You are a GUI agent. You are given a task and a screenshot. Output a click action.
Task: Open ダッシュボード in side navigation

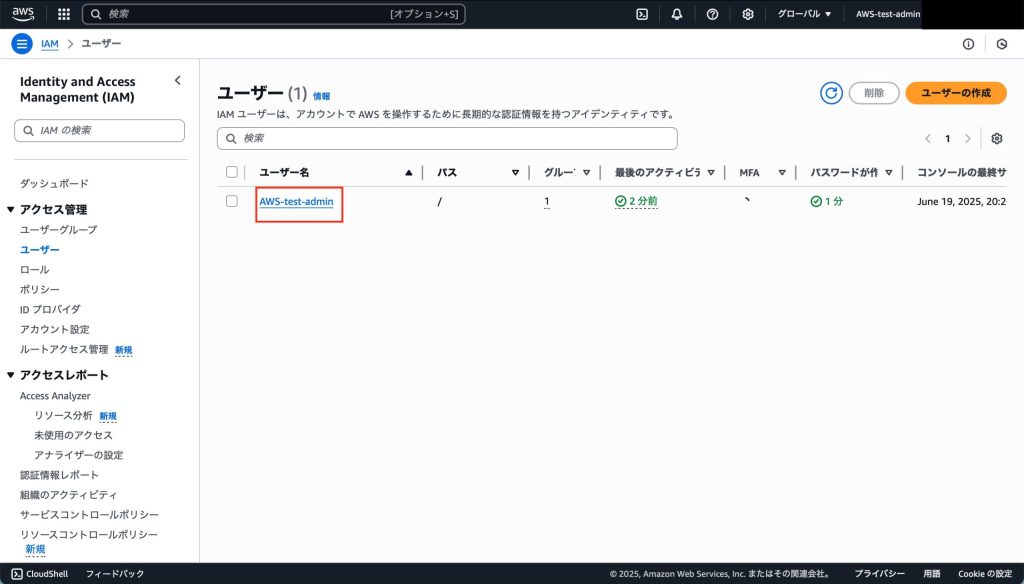(x=54, y=184)
